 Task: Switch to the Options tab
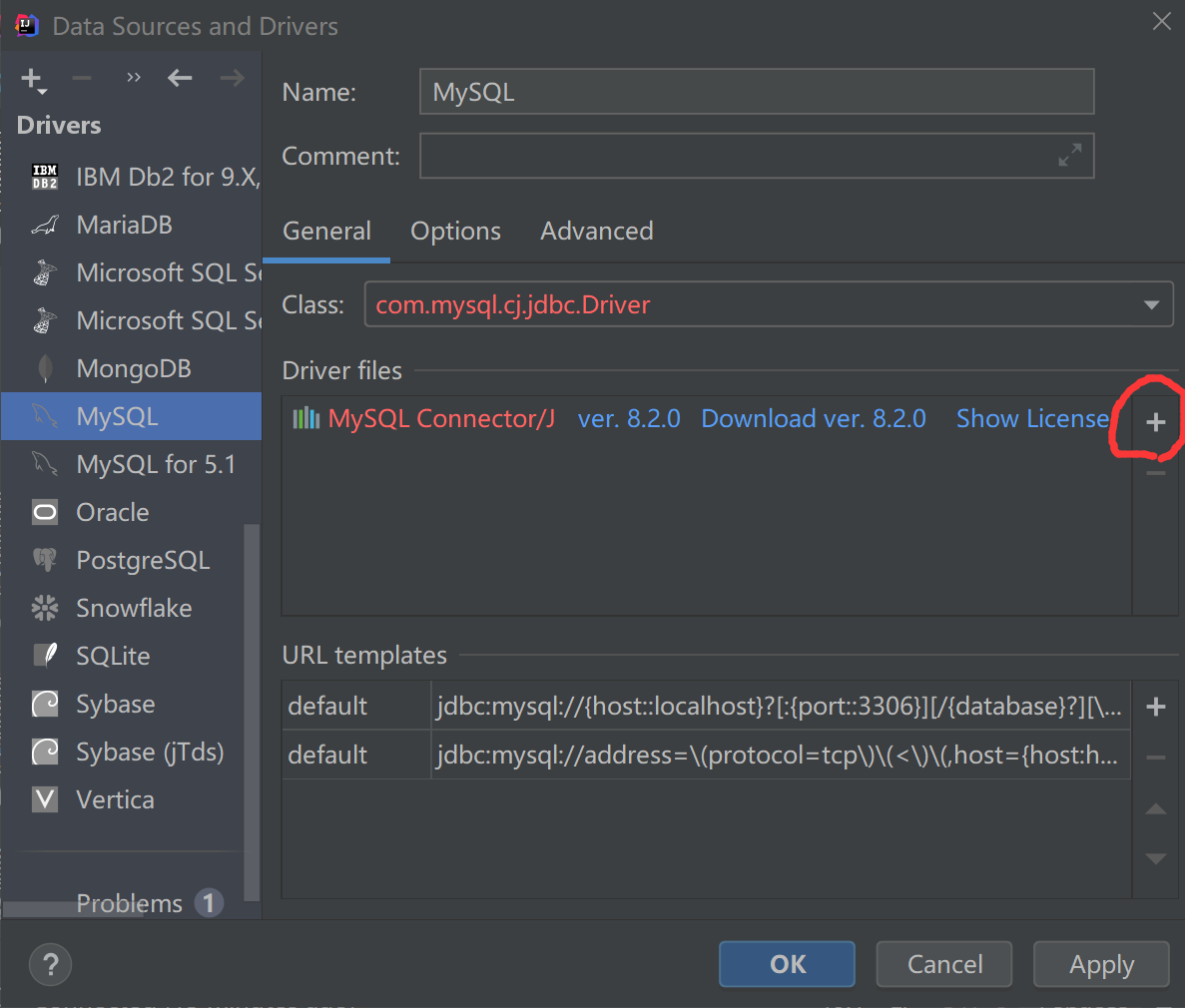(x=455, y=231)
